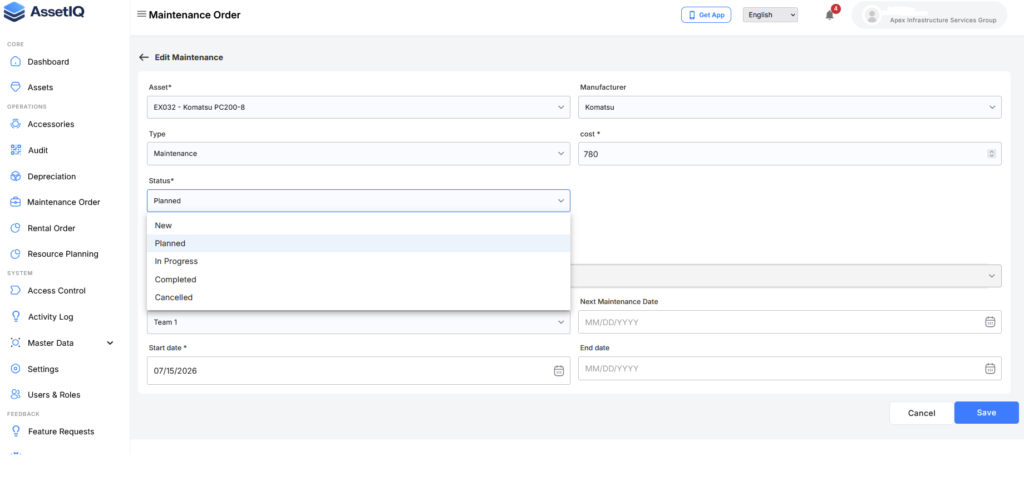Open the English language selector
Screen dimensions: 1024x485
770,15
